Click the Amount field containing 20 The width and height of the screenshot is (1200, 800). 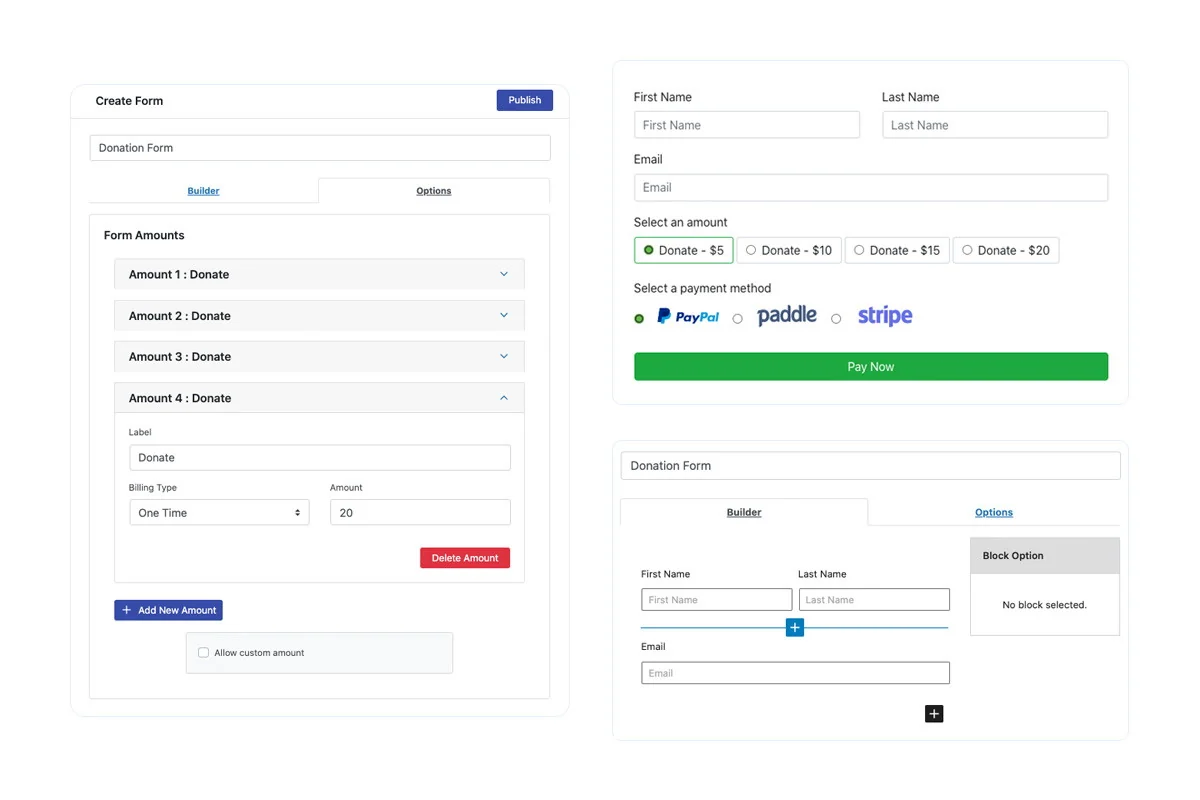420,513
